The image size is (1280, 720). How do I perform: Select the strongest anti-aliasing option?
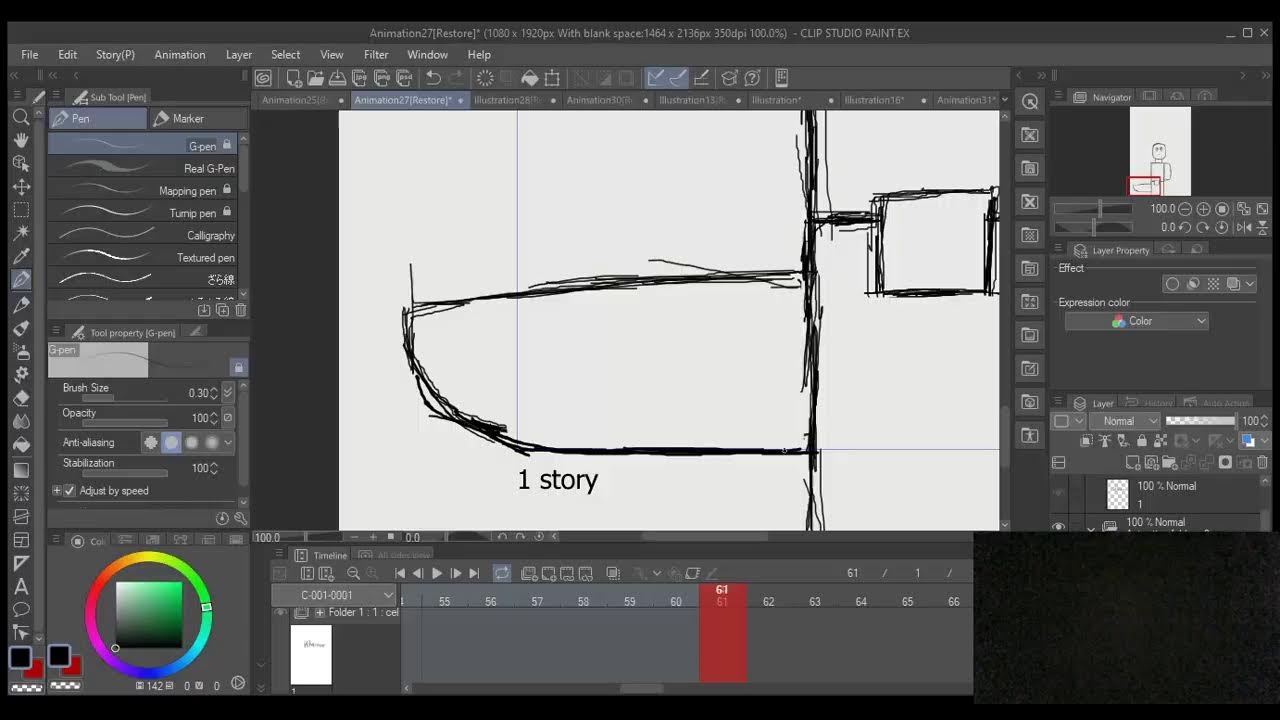[212, 442]
